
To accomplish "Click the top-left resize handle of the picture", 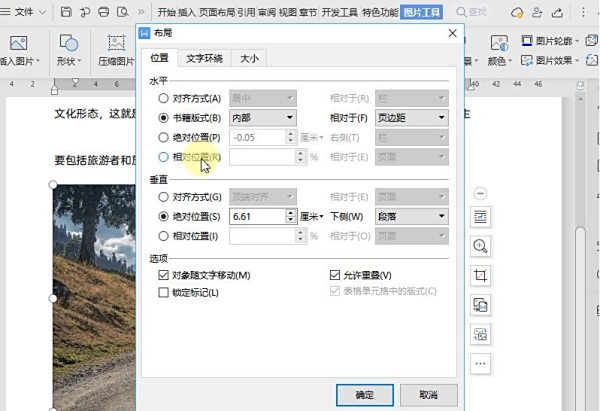I will (x=53, y=185).
